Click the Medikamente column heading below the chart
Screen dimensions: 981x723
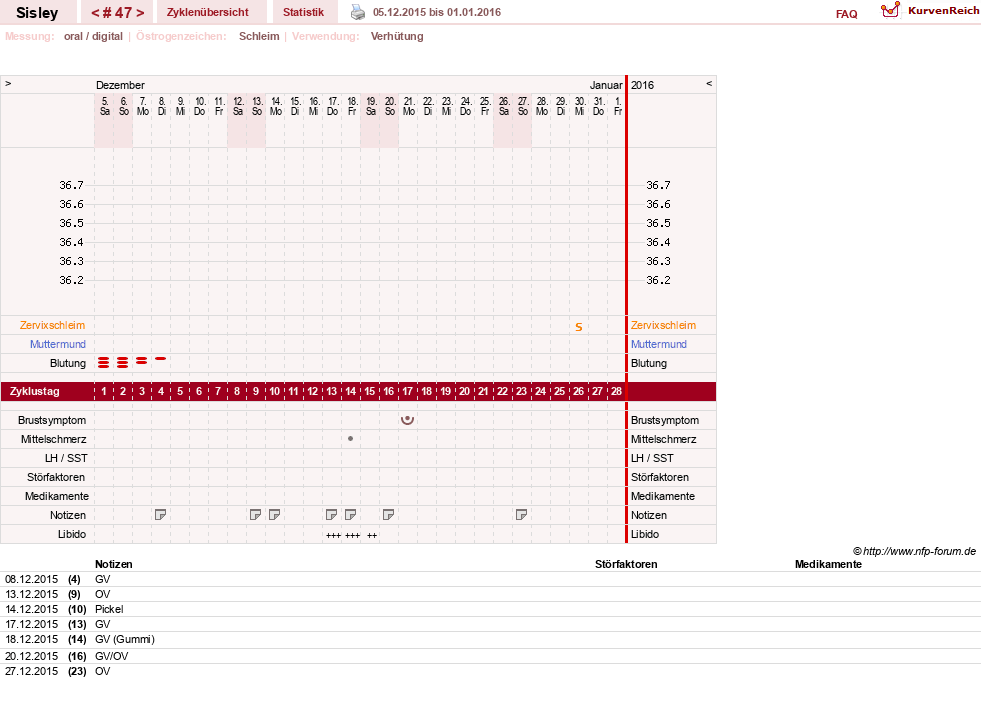pyautogui.click(x=828, y=564)
